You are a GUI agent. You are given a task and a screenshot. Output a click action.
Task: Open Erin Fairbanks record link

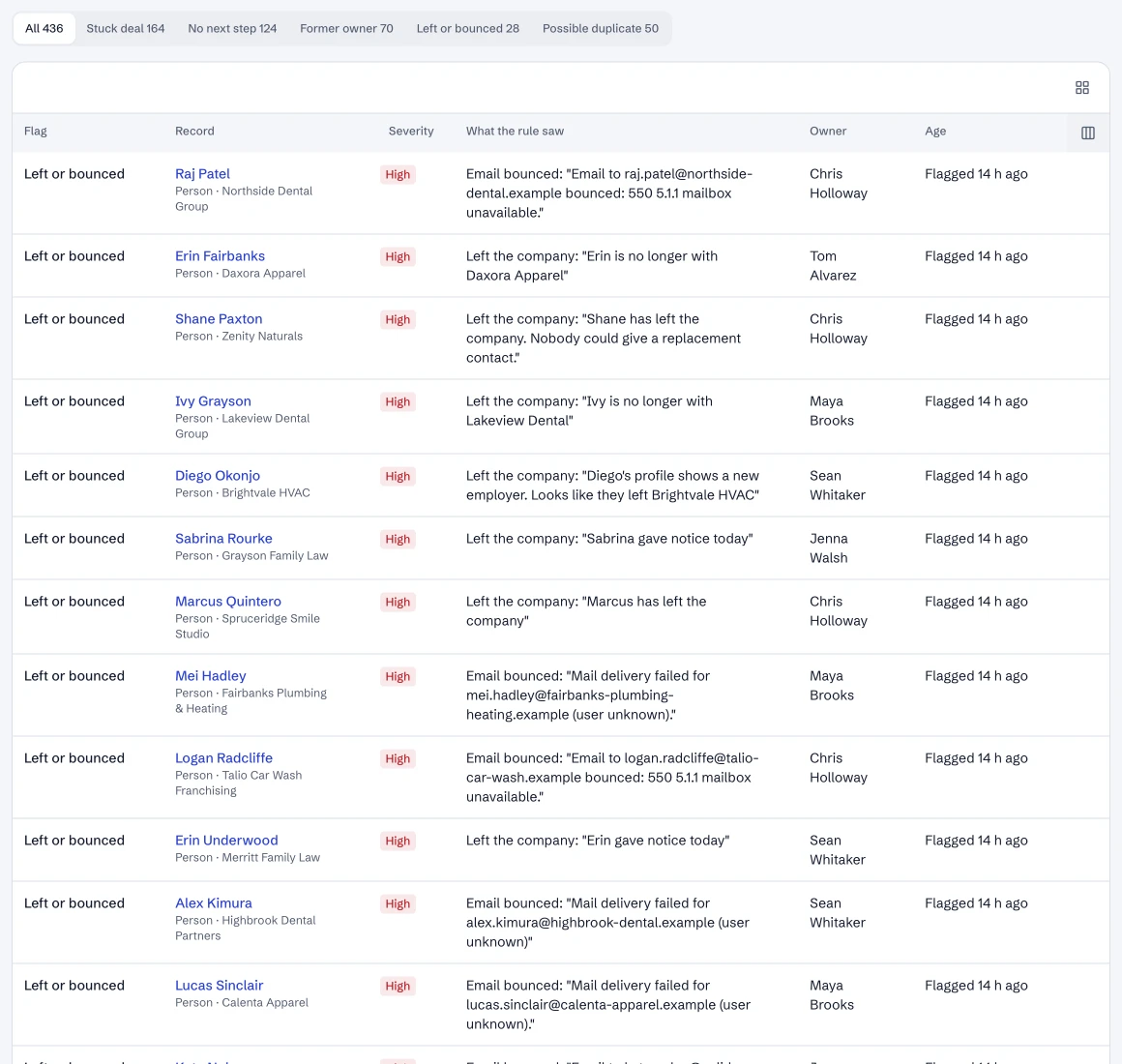pos(220,256)
